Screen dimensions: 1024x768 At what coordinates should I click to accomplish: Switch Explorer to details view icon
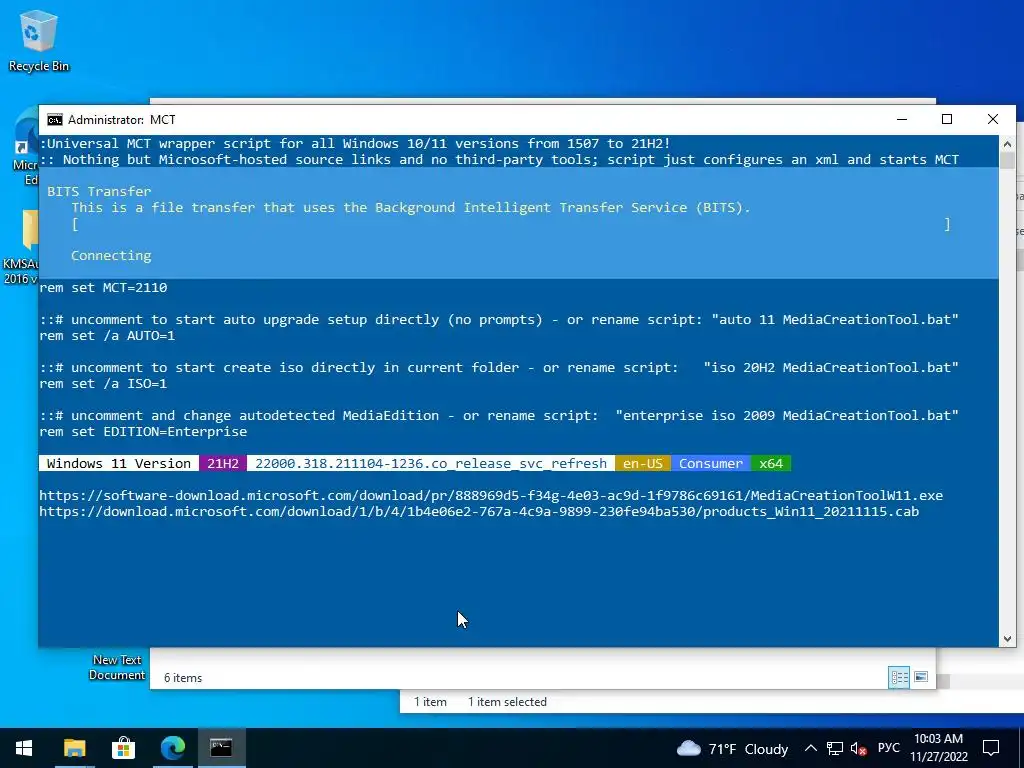pos(899,677)
